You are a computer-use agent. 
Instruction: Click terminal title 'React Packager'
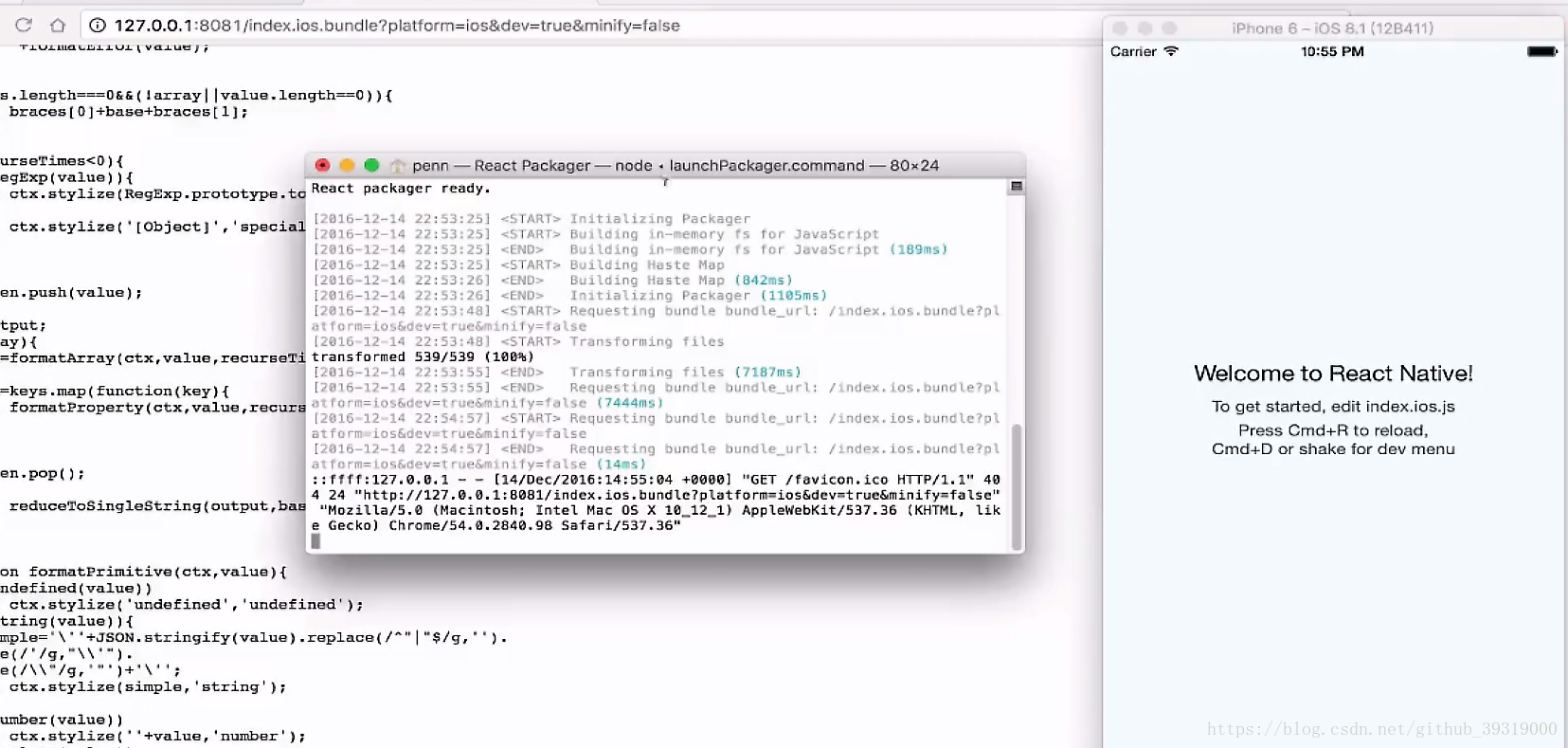pyautogui.click(x=532, y=166)
